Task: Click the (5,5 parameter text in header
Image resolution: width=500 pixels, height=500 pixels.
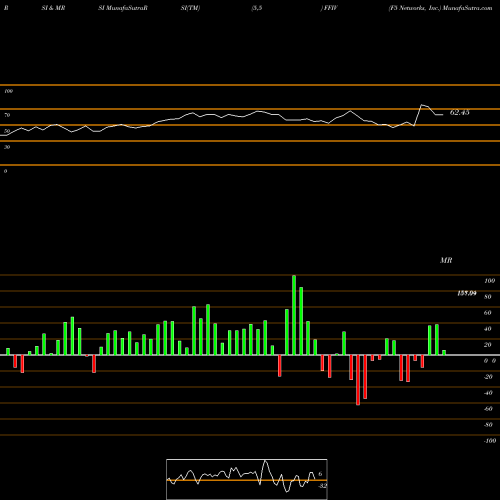Action: pos(257,8)
